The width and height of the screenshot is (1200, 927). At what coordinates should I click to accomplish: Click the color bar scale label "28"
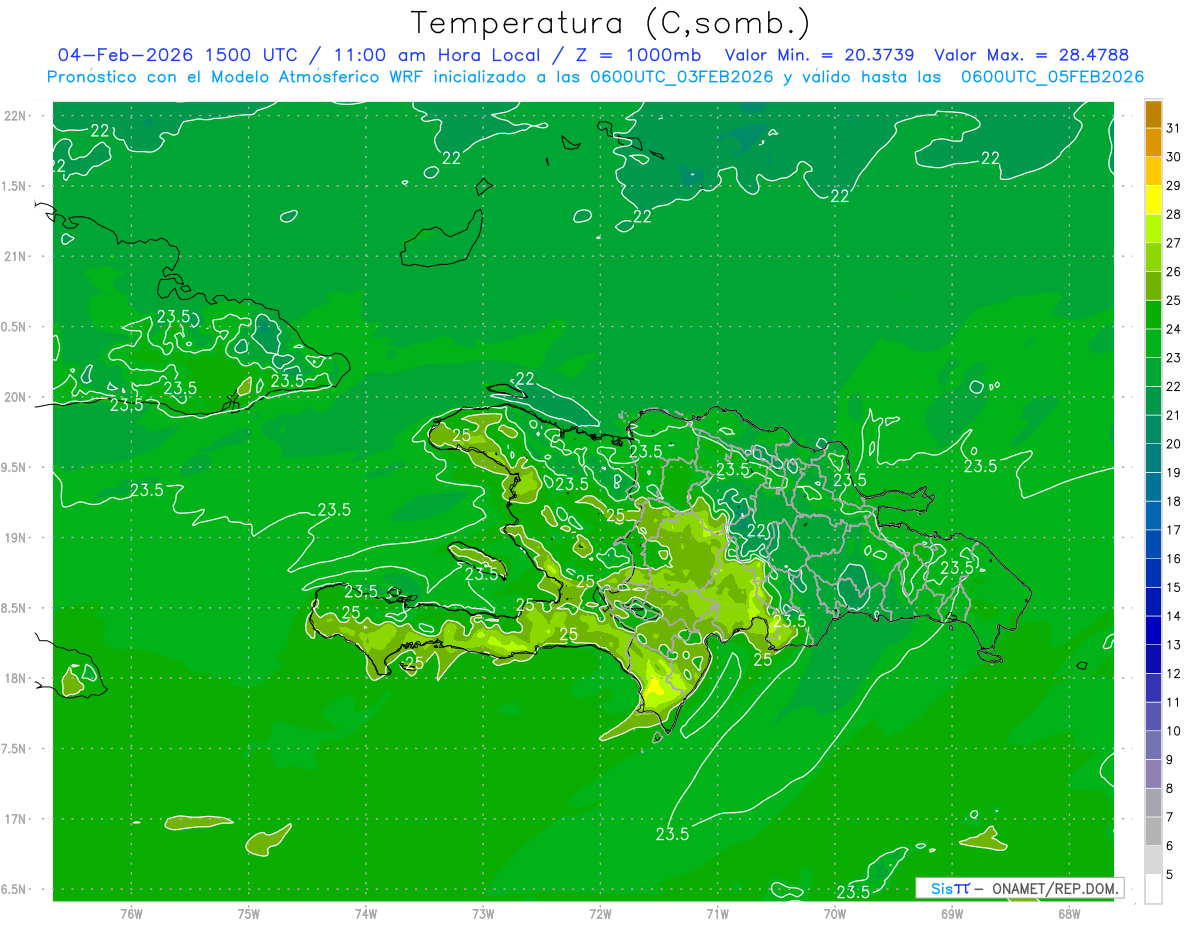pyautogui.click(x=1174, y=214)
